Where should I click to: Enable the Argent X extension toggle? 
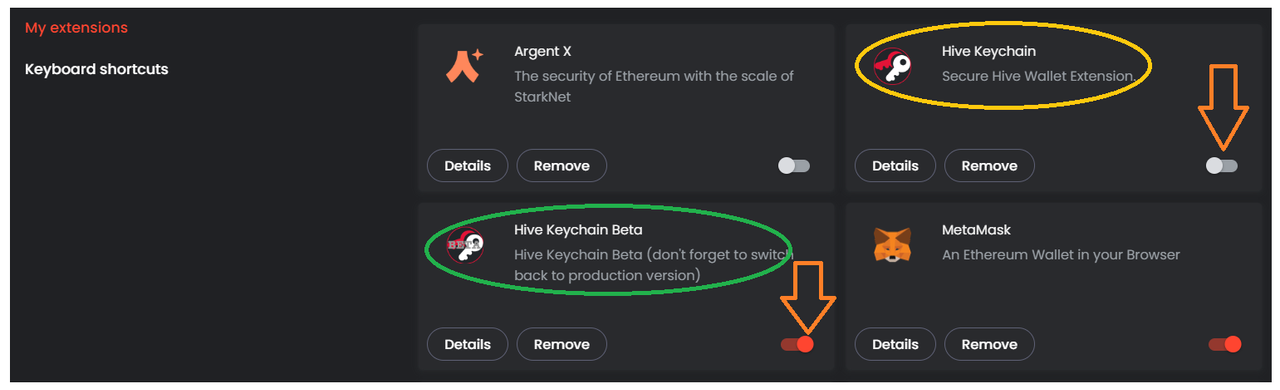pyautogui.click(x=794, y=166)
